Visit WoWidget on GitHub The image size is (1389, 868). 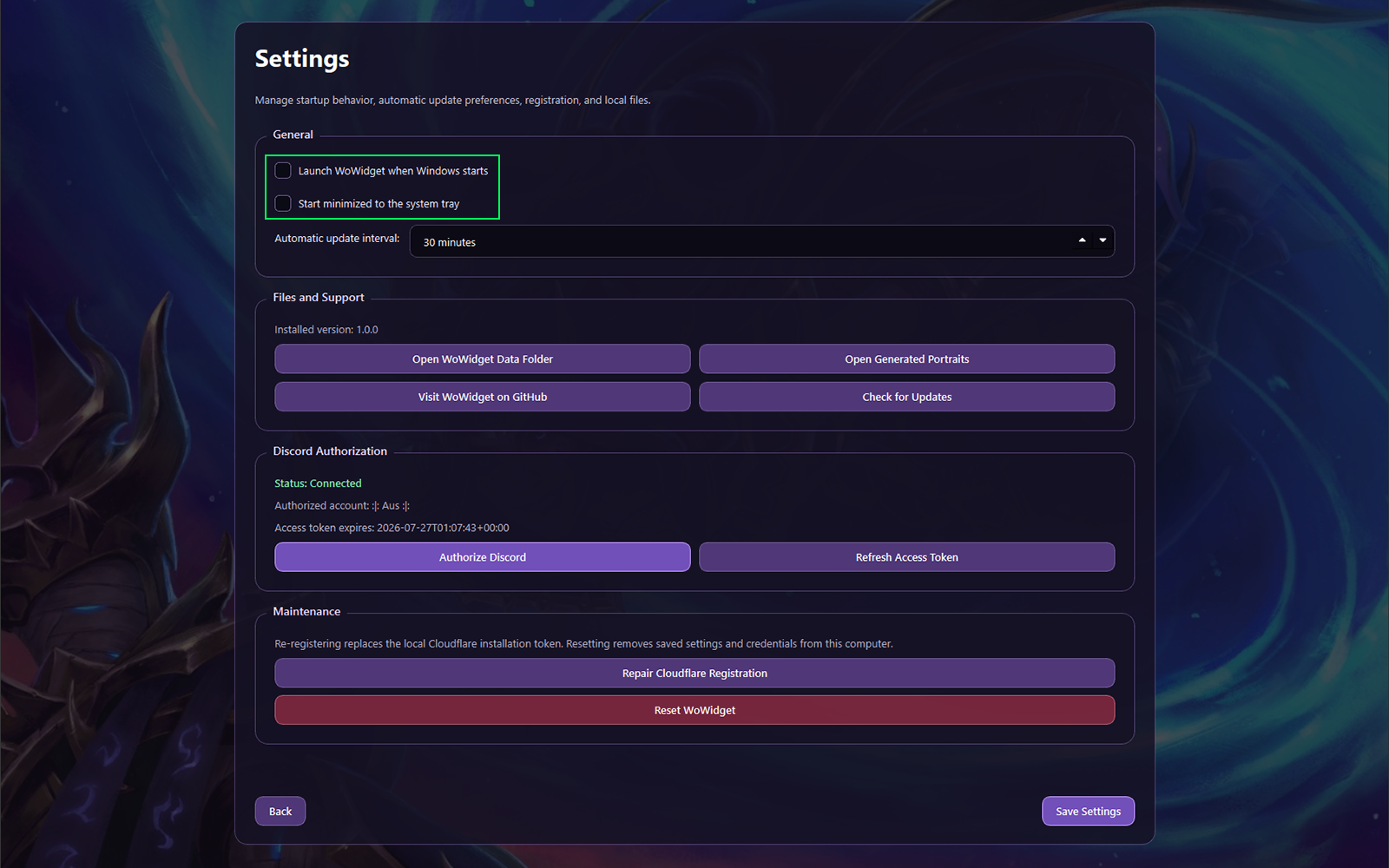pyautogui.click(x=483, y=397)
